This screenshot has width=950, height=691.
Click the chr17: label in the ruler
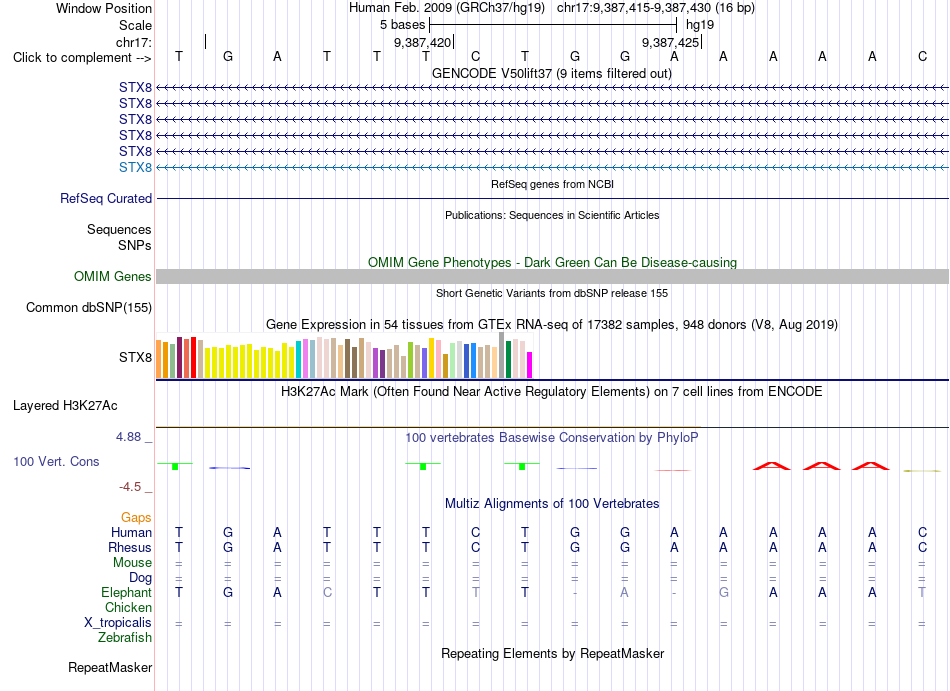pyautogui.click(x=133, y=42)
